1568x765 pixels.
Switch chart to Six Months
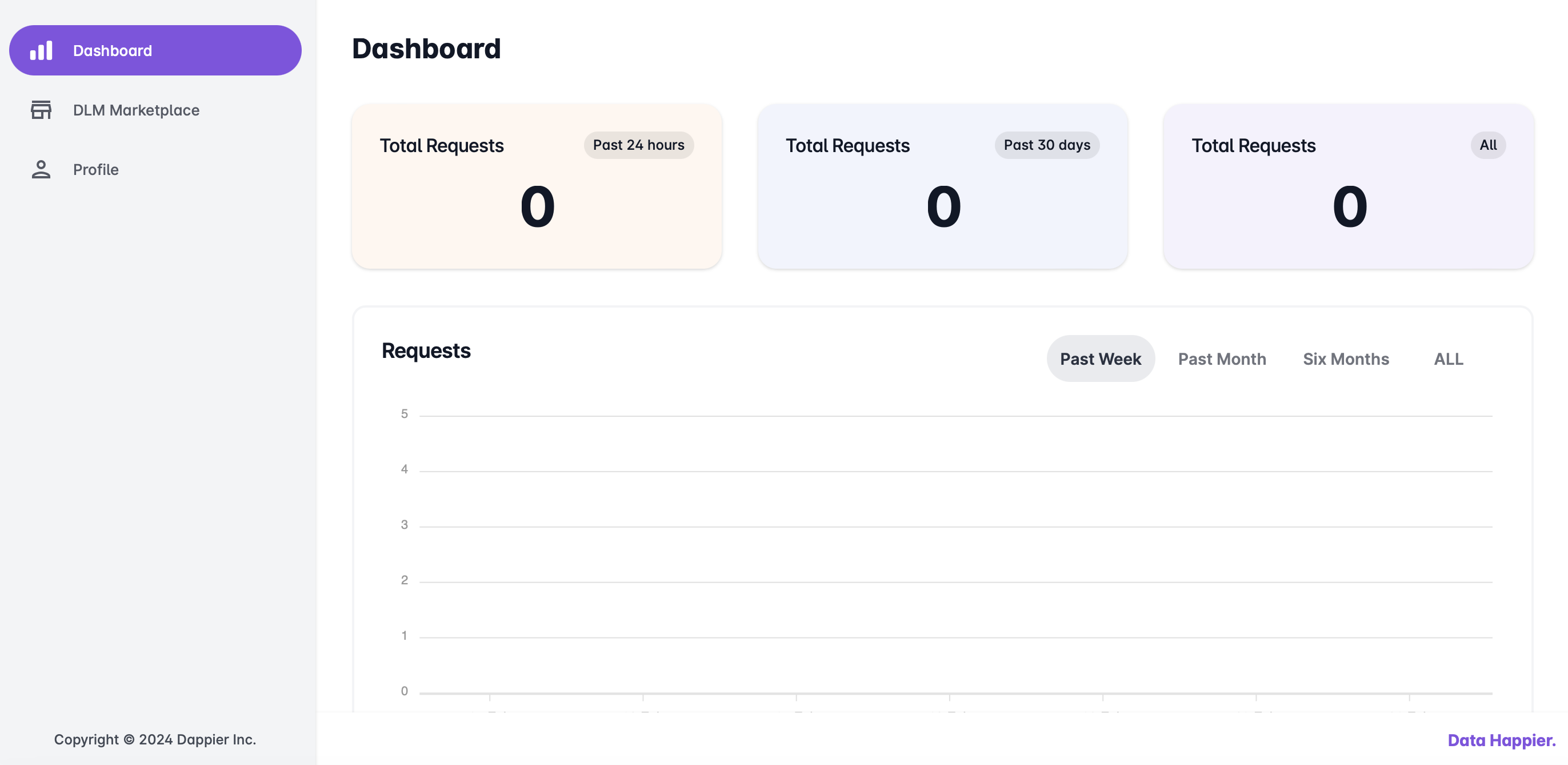coord(1345,358)
